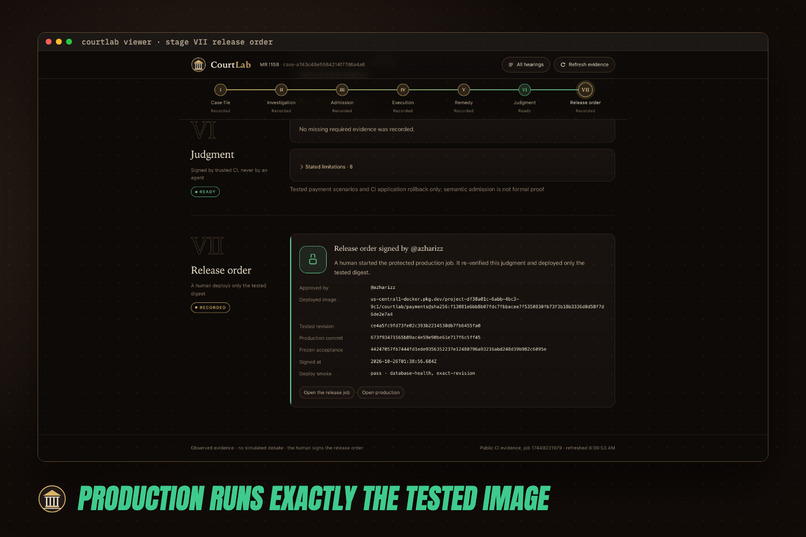The width and height of the screenshot is (806, 537).
Task: Click the 'Judgment' section heading
Action: 212,154
